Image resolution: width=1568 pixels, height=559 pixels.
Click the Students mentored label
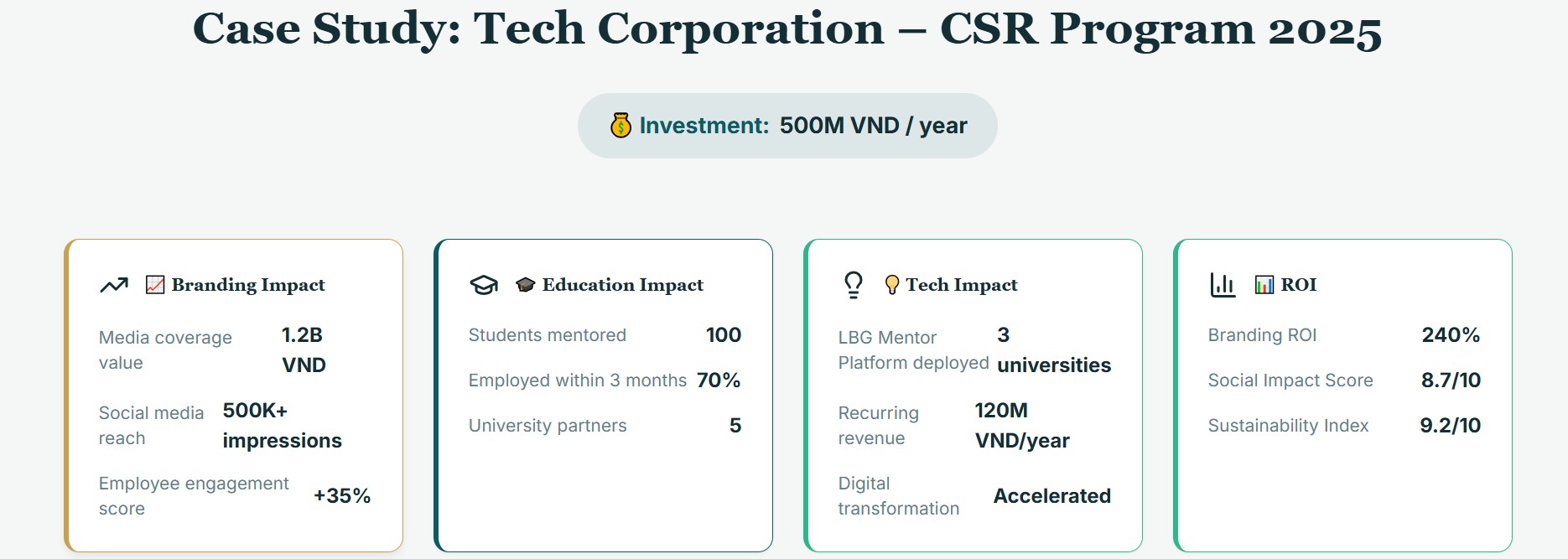pos(548,335)
